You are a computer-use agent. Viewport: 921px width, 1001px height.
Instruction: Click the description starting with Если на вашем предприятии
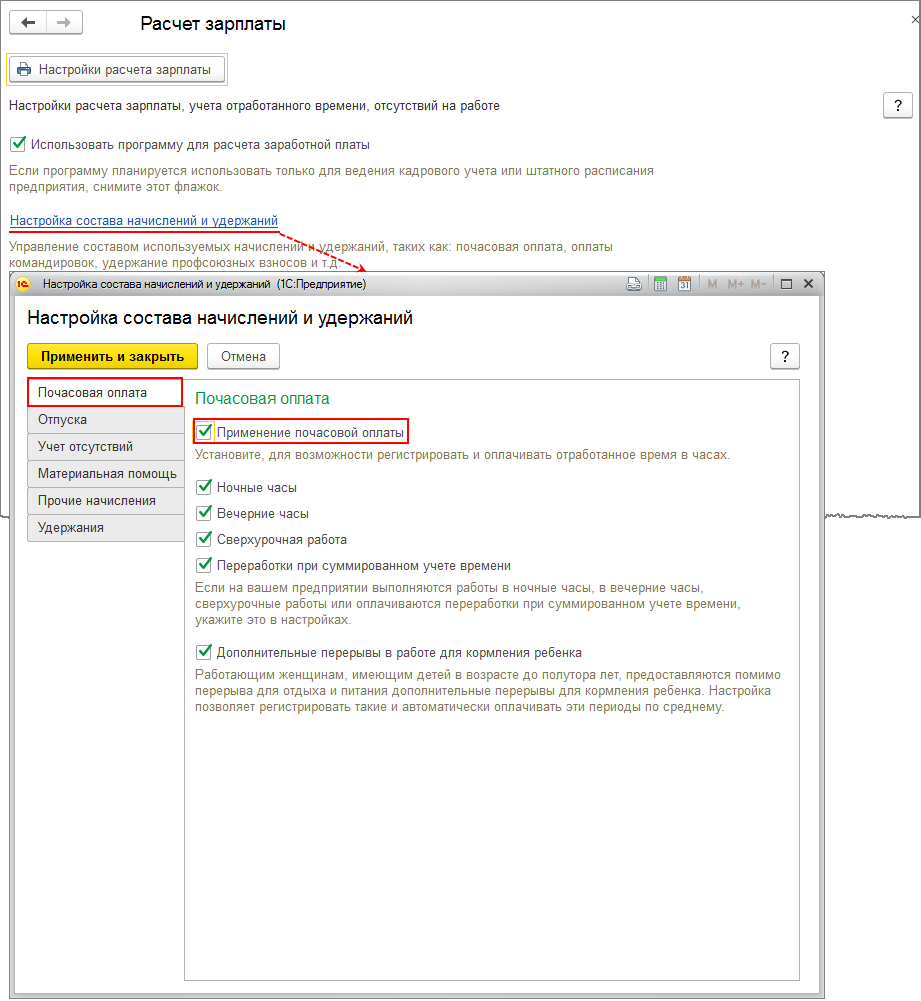point(467,603)
